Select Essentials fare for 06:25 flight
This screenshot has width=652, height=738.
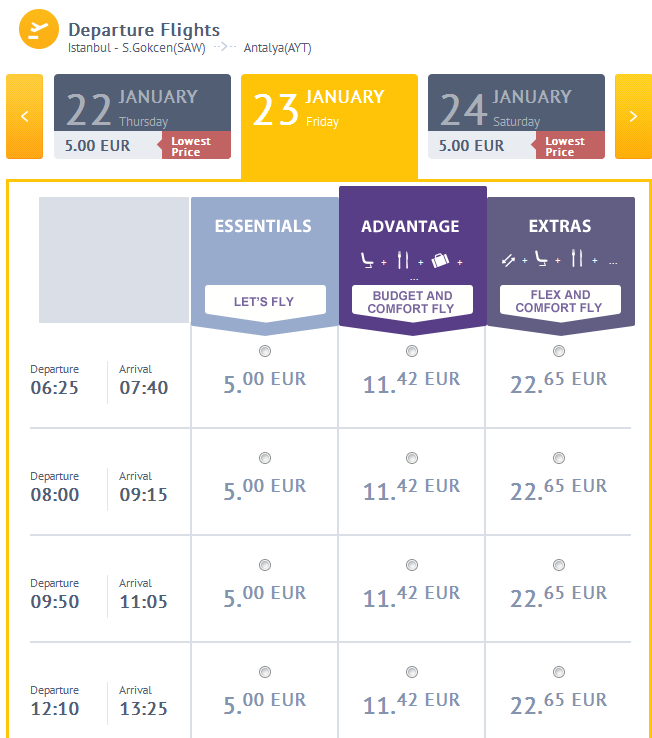click(265, 351)
